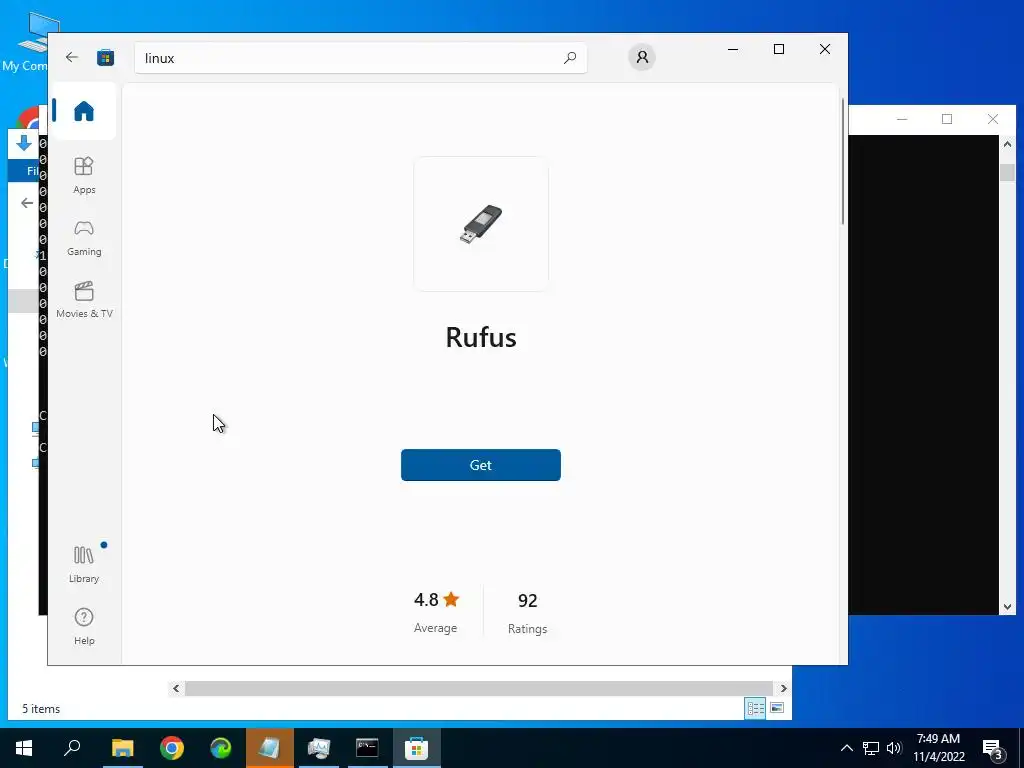The height and width of the screenshot is (768, 1024).
Task: Click the blue download arrow icon in Explorer
Action: [24, 143]
